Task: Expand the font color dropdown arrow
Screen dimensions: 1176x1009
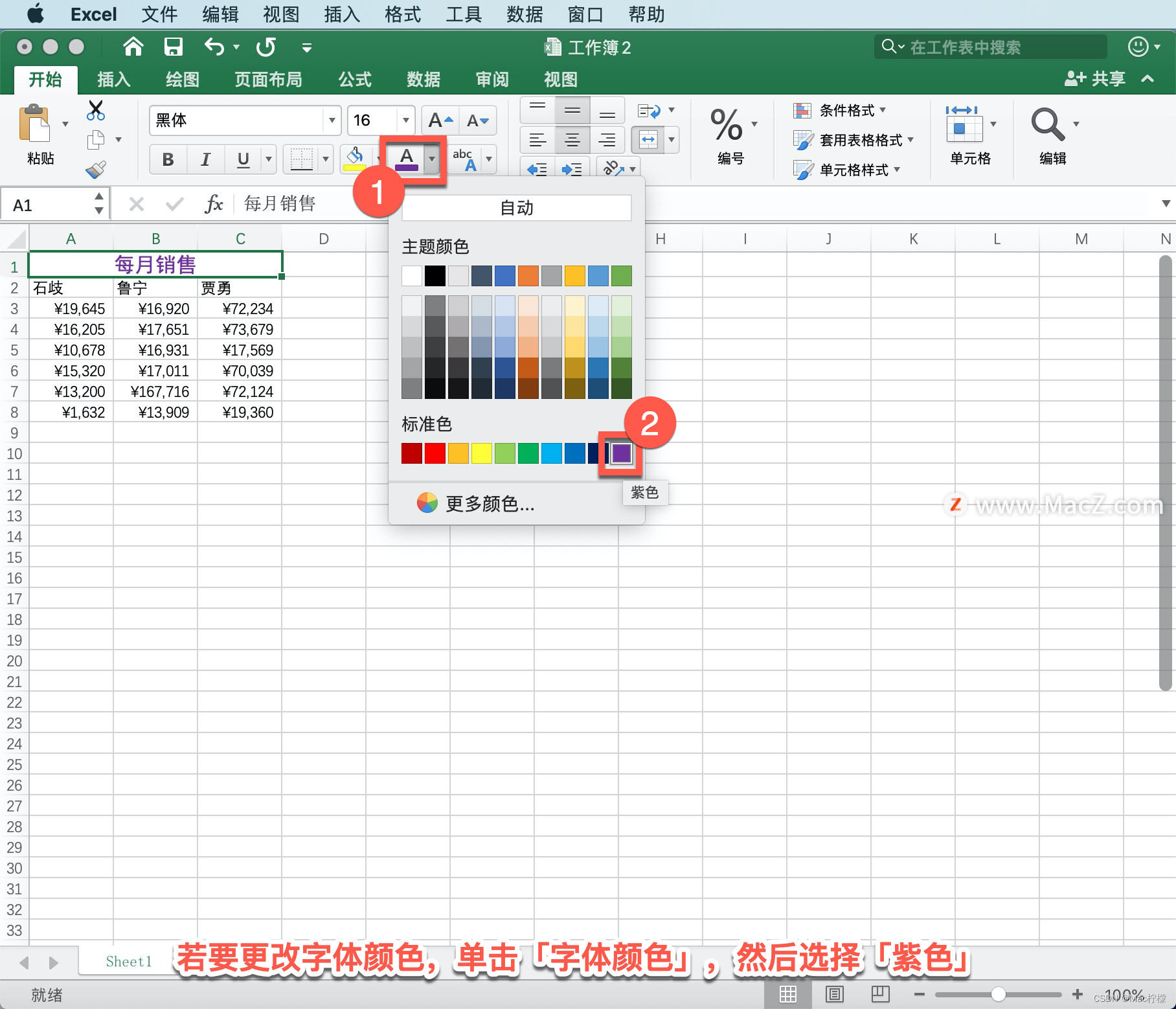Action: (432, 159)
